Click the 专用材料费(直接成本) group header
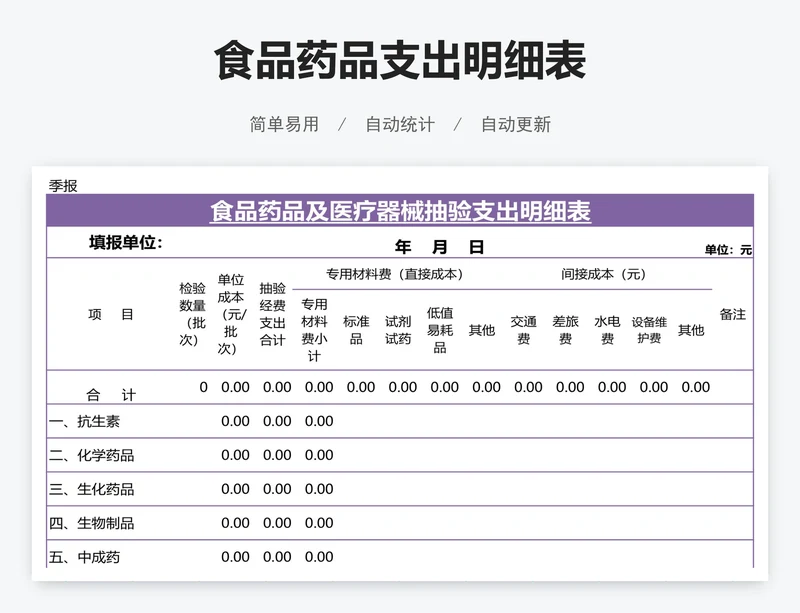 coord(395,274)
